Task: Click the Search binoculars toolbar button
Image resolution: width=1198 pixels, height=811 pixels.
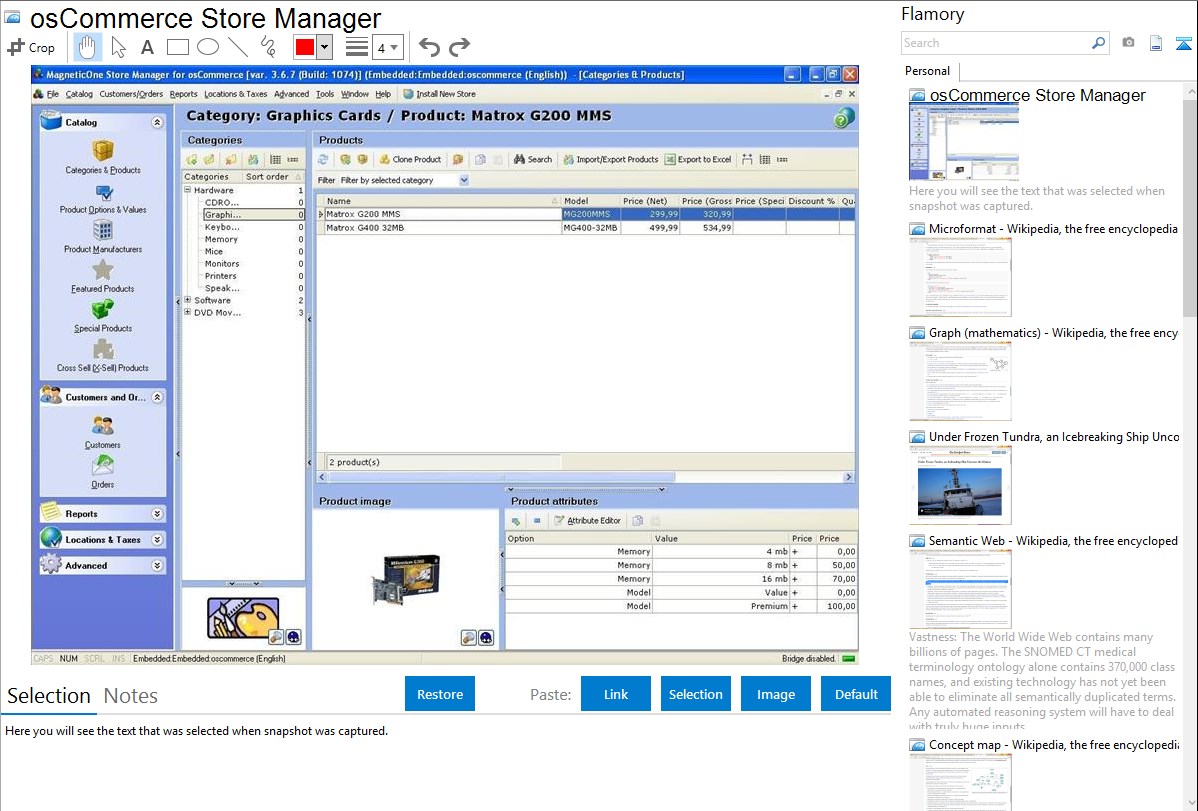Action: pos(533,160)
